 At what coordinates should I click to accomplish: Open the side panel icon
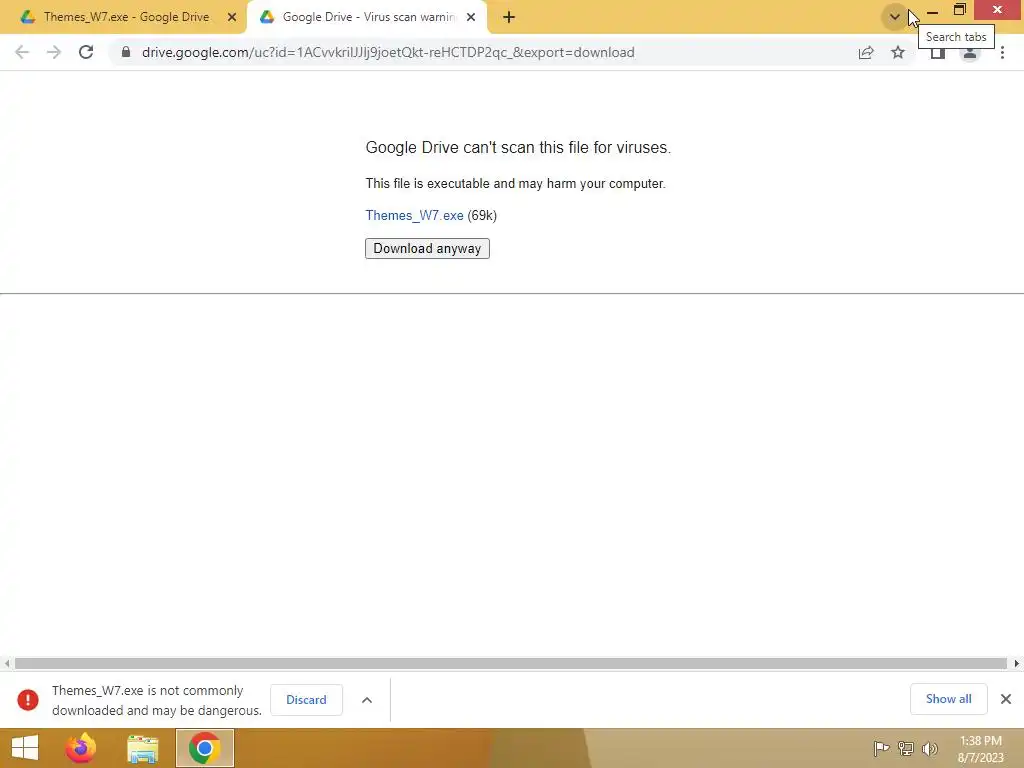click(x=938, y=53)
